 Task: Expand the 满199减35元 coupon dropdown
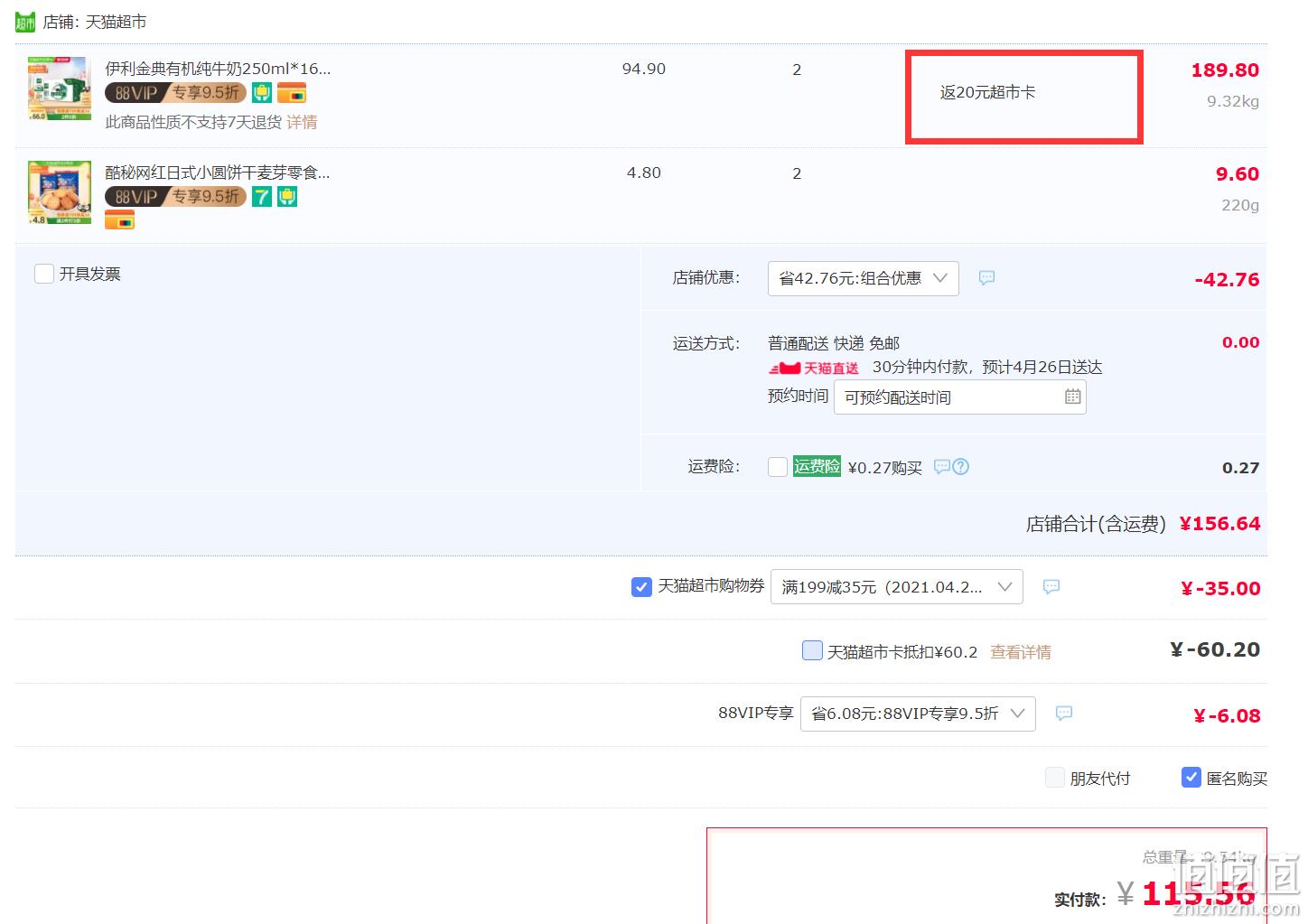tap(896, 587)
